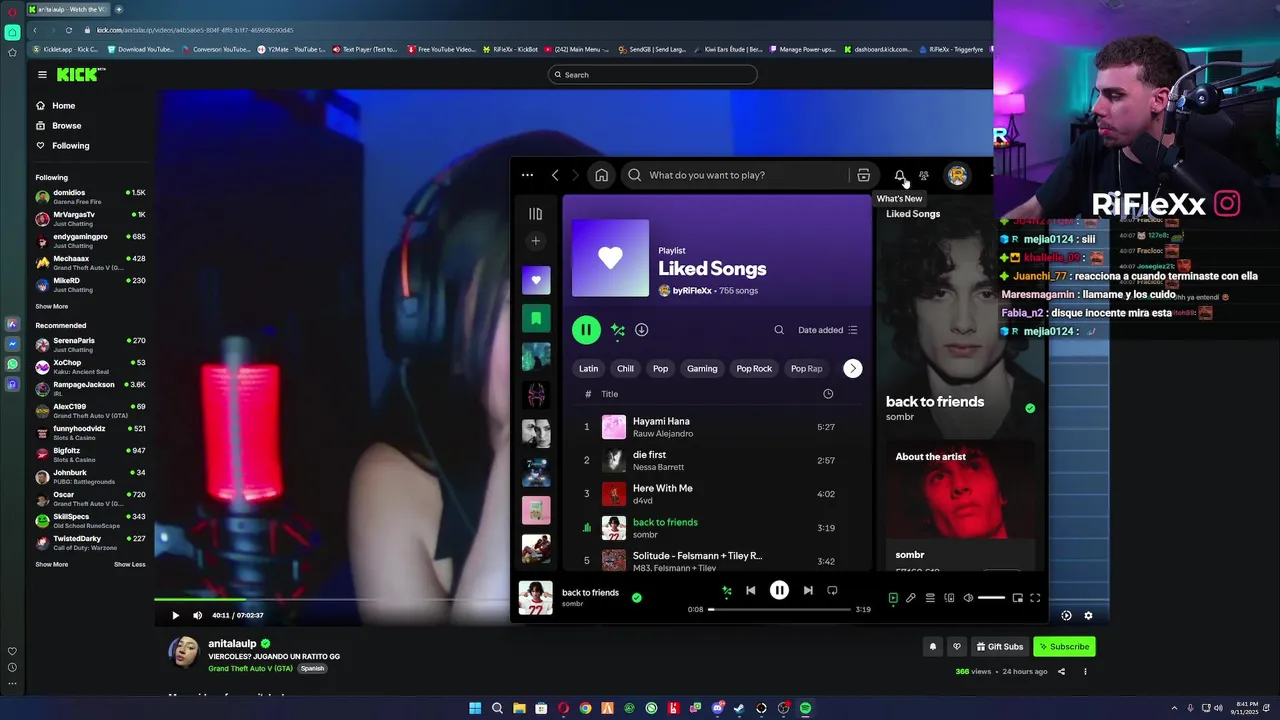Open Your Library icon in Spotify sidebar
This screenshot has width=1280, height=720.
coord(536,213)
